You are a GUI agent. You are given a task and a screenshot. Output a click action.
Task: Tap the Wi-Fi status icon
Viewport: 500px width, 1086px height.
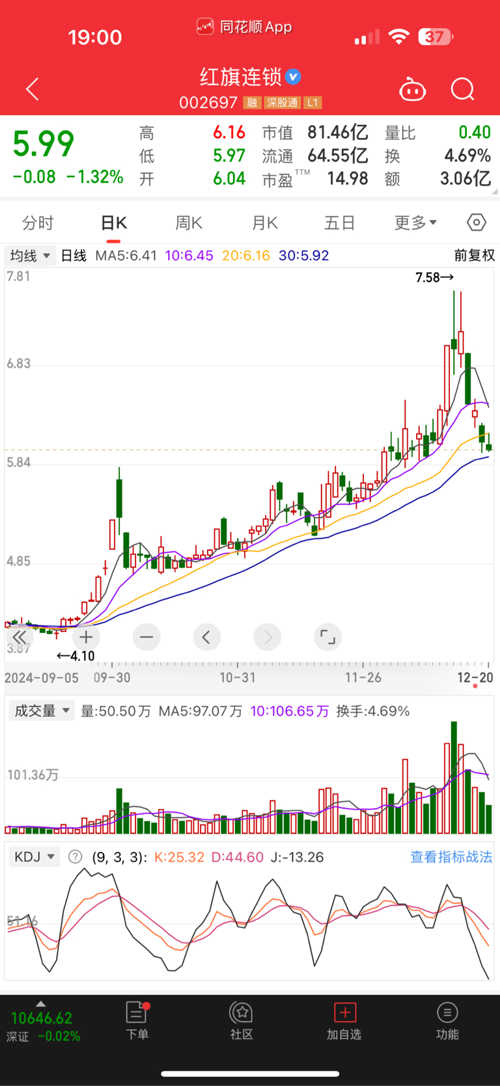coord(399,37)
